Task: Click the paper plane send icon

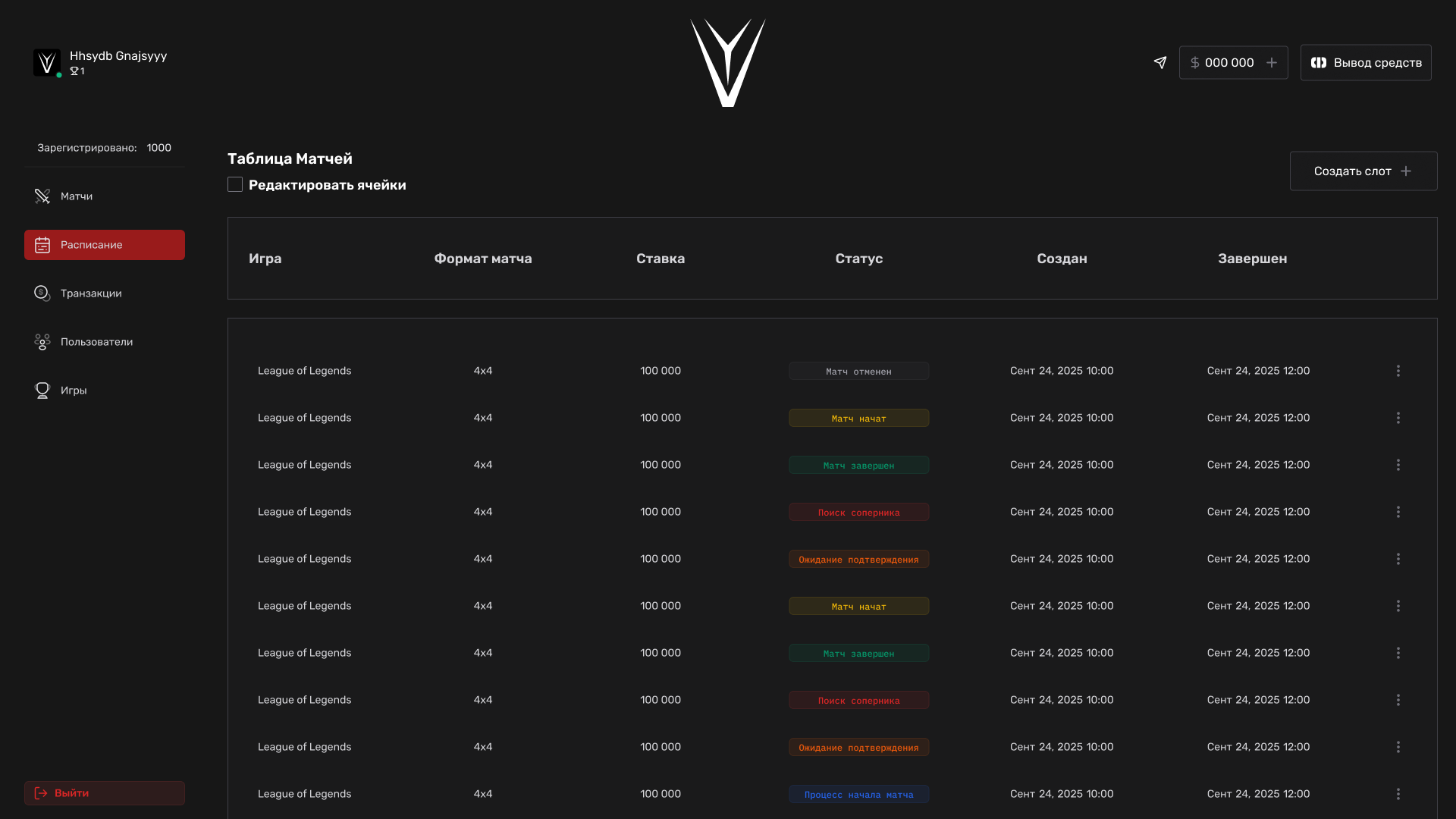Action: pos(1160,62)
